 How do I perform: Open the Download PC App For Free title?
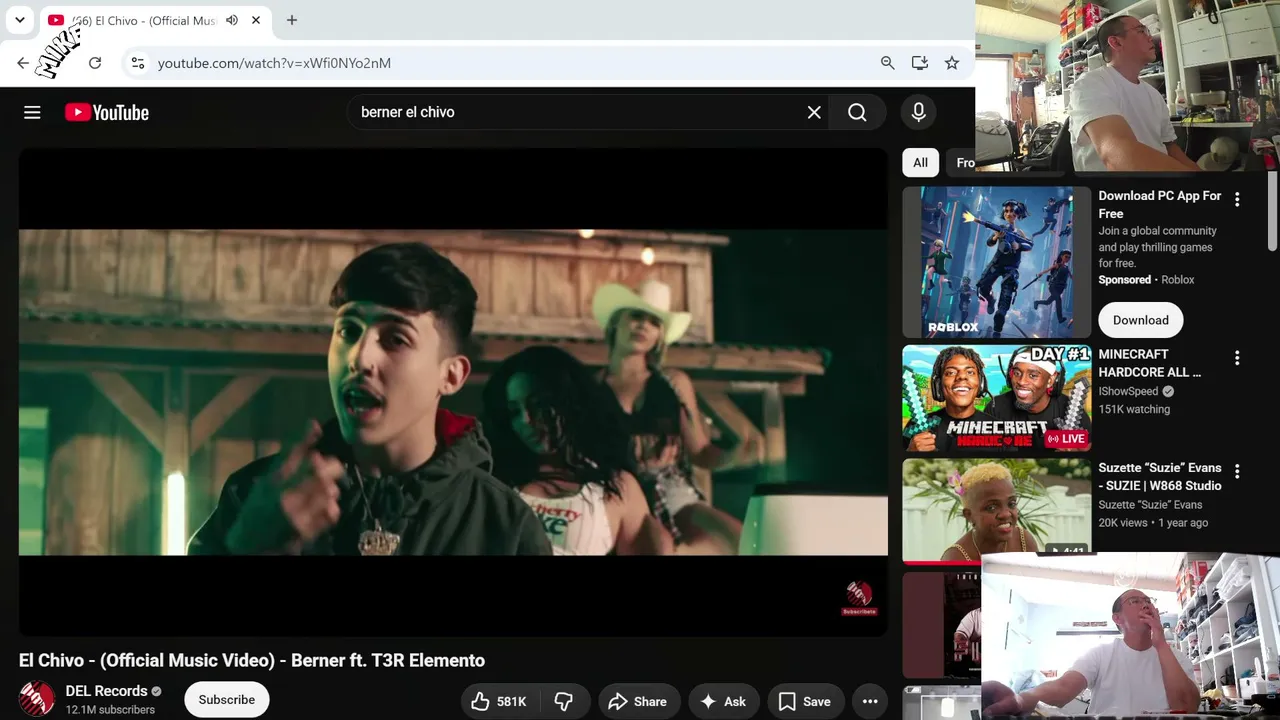tap(1160, 205)
